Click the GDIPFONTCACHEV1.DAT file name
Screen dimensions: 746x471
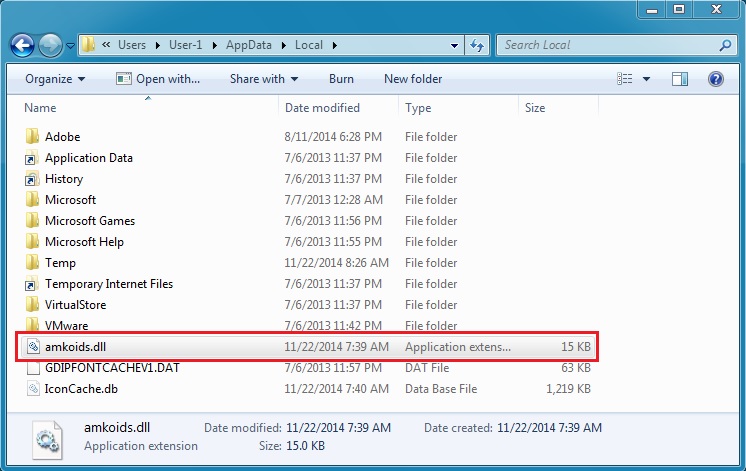point(112,368)
